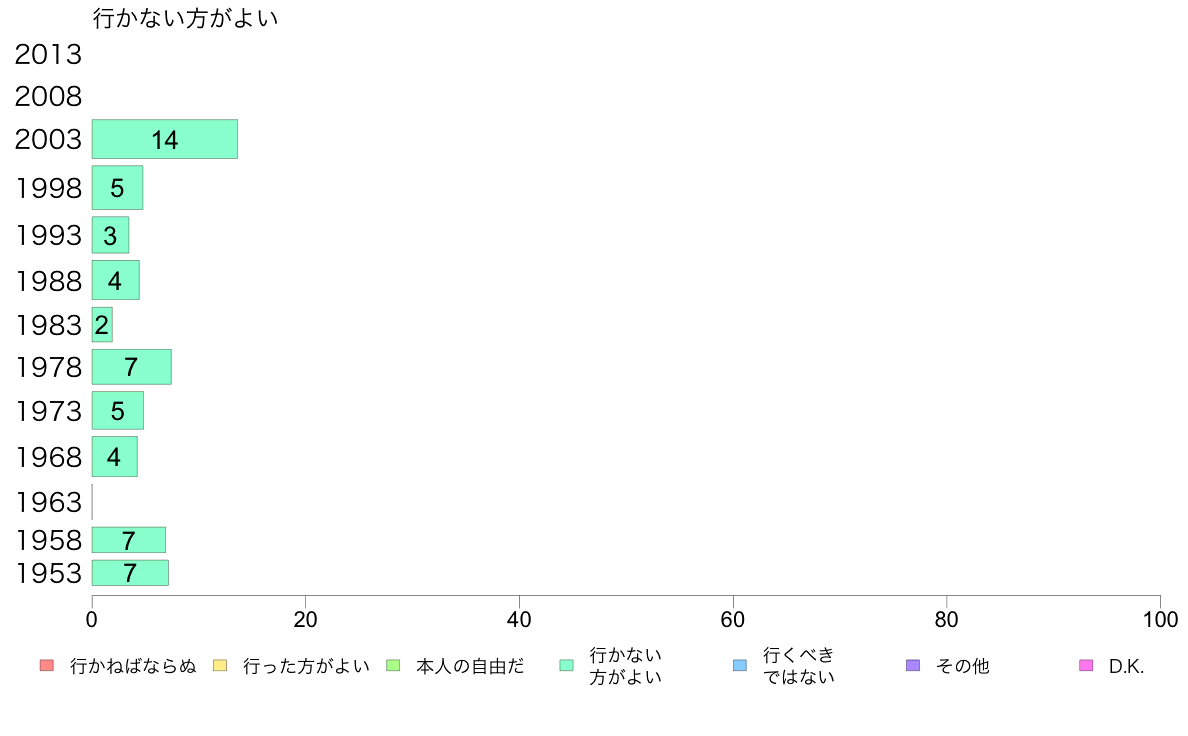The height and width of the screenshot is (736, 1188).
Task: Click the pink D.K. legend swatch
Action: click(1086, 666)
